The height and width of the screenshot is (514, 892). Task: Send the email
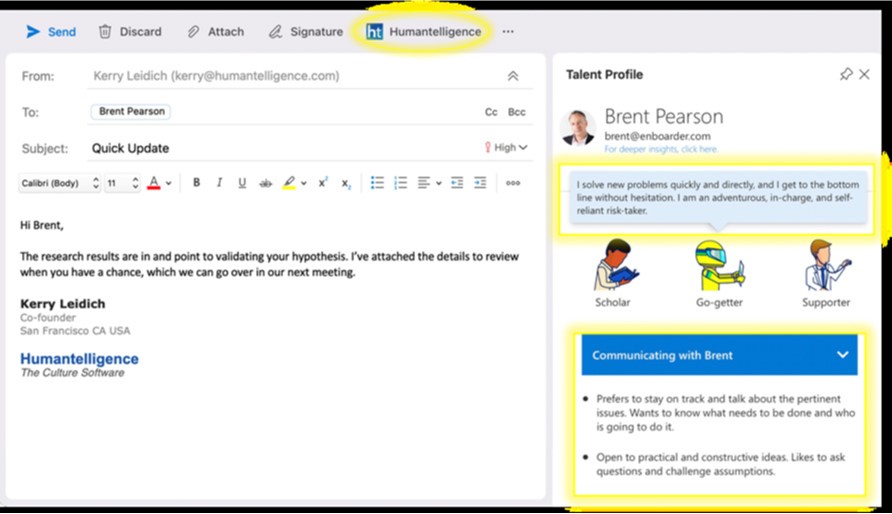(51, 32)
